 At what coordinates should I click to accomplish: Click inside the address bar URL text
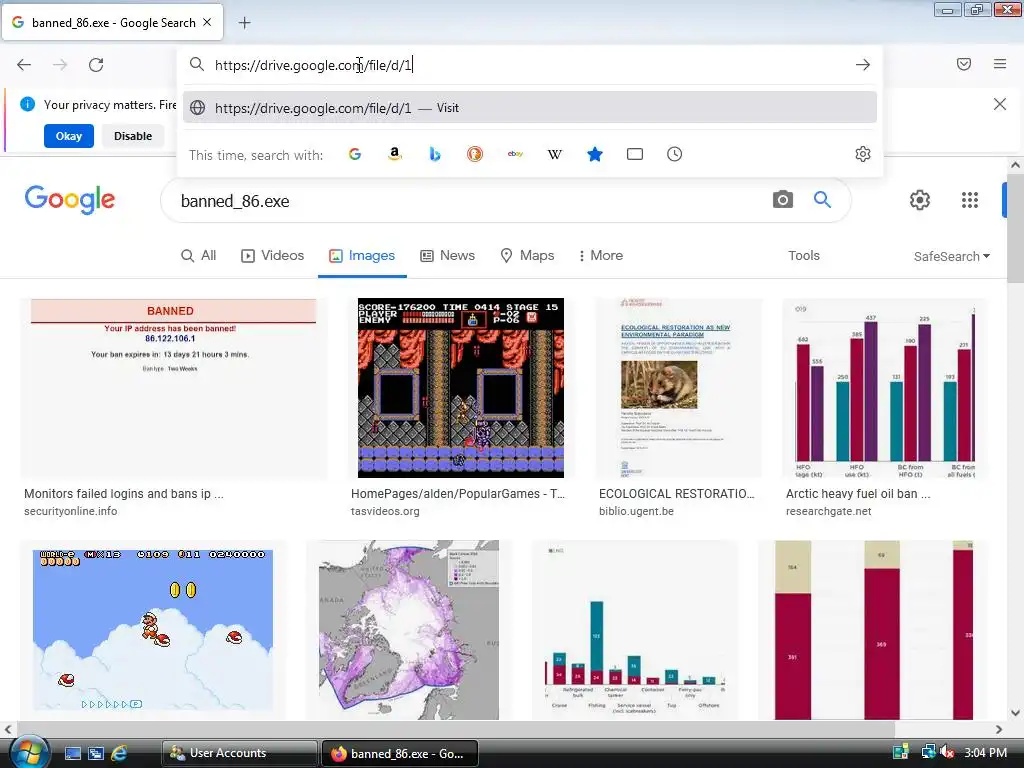pos(313,65)
